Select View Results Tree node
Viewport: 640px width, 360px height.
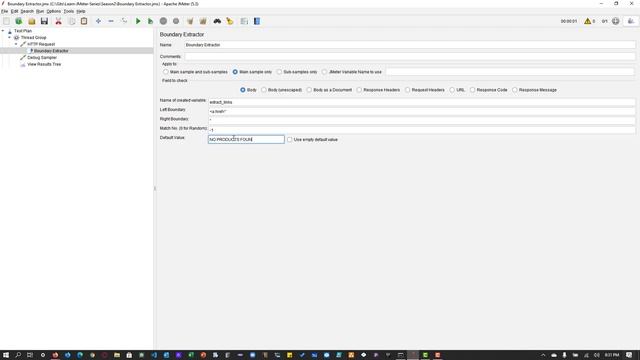point(44,64)
